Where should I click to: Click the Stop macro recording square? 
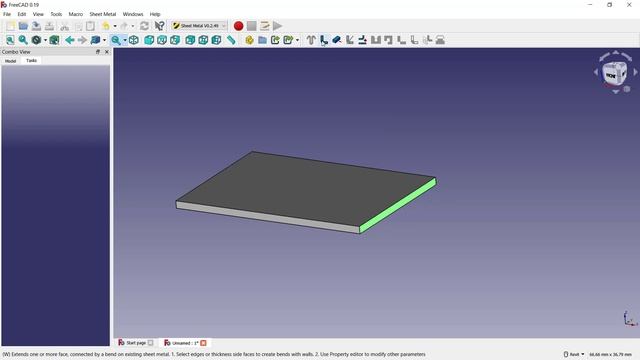click(251, 26)
